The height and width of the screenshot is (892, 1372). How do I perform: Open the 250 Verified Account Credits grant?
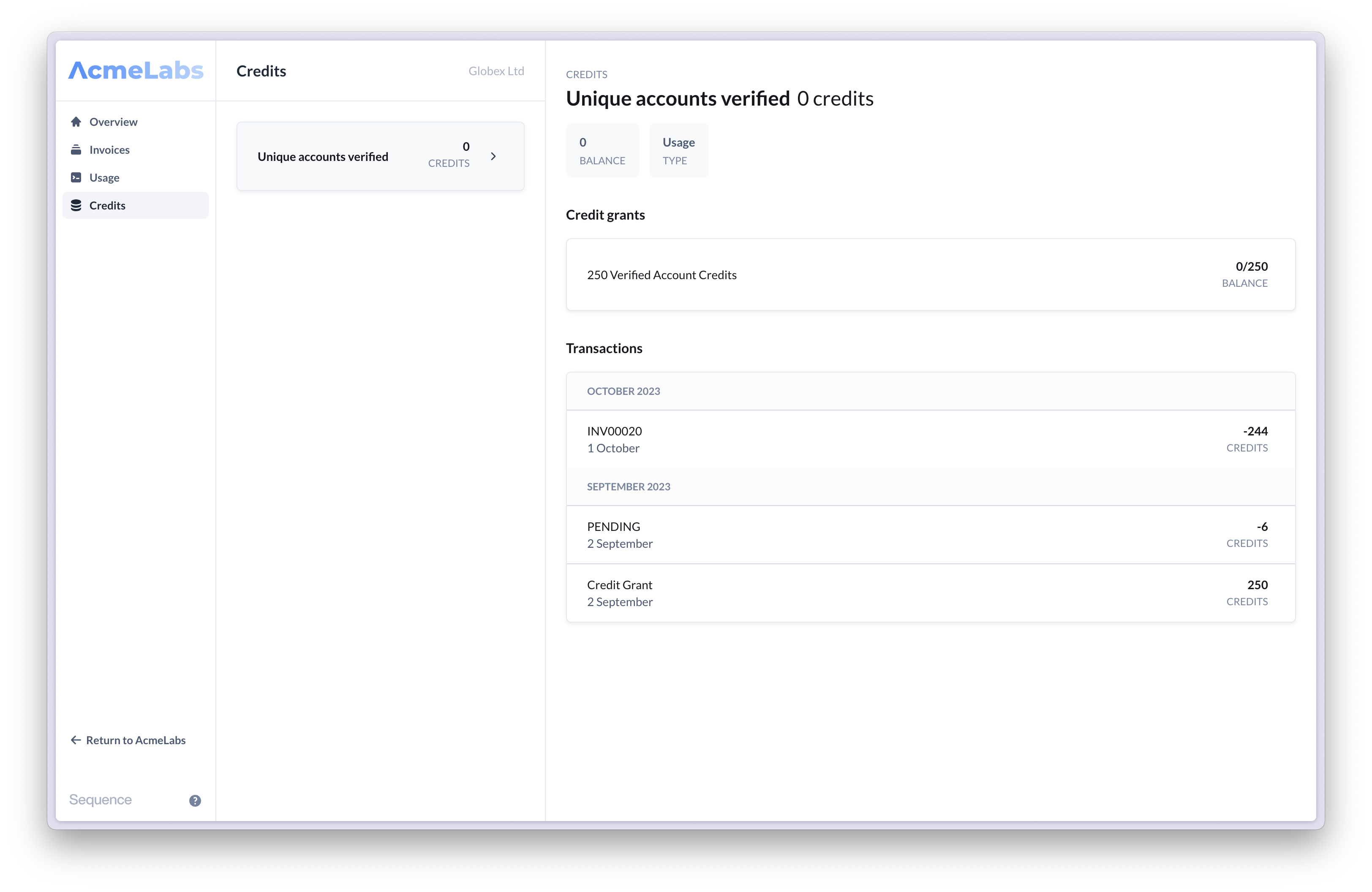[x=931, y=275]
